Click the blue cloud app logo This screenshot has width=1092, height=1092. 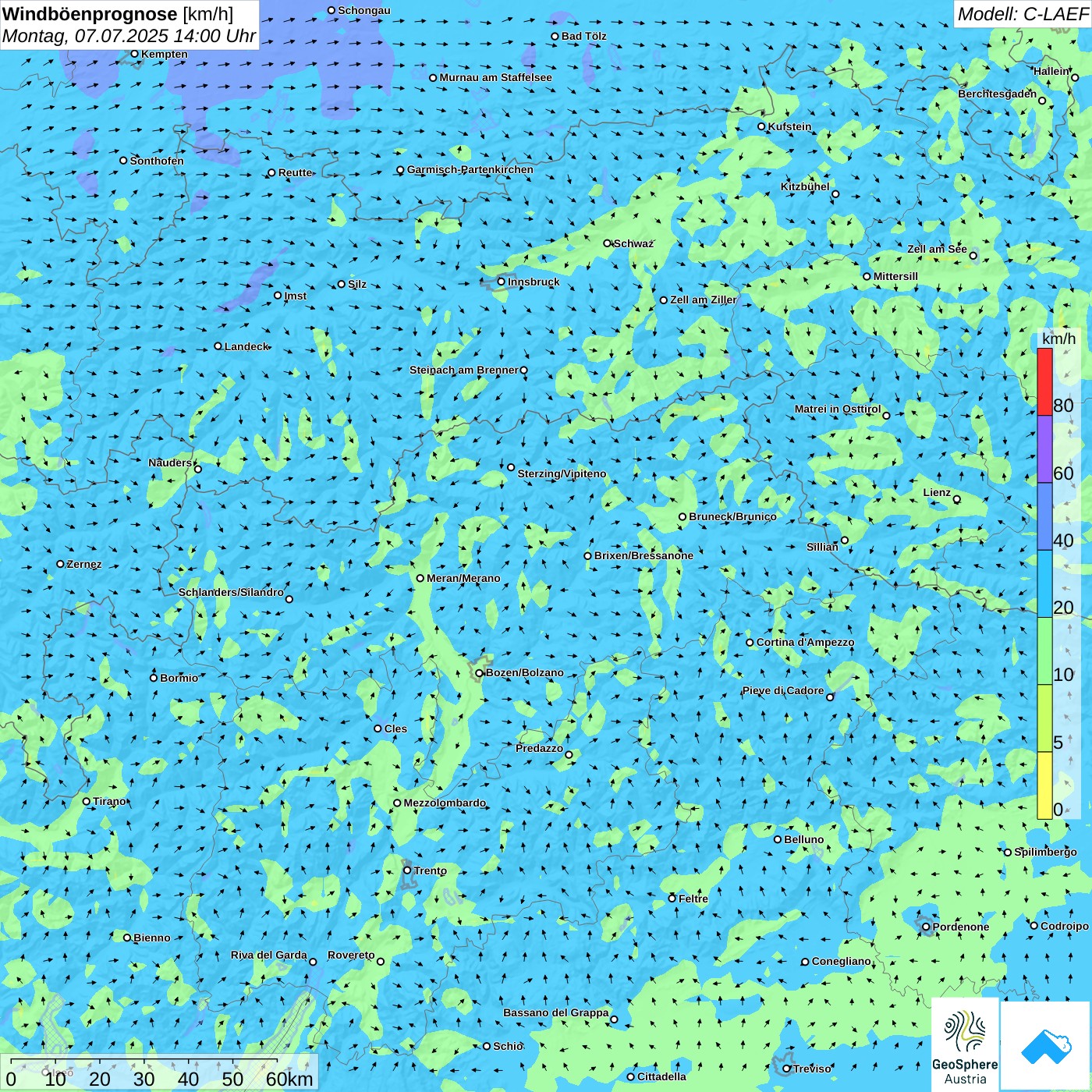pos(1046,1046)
